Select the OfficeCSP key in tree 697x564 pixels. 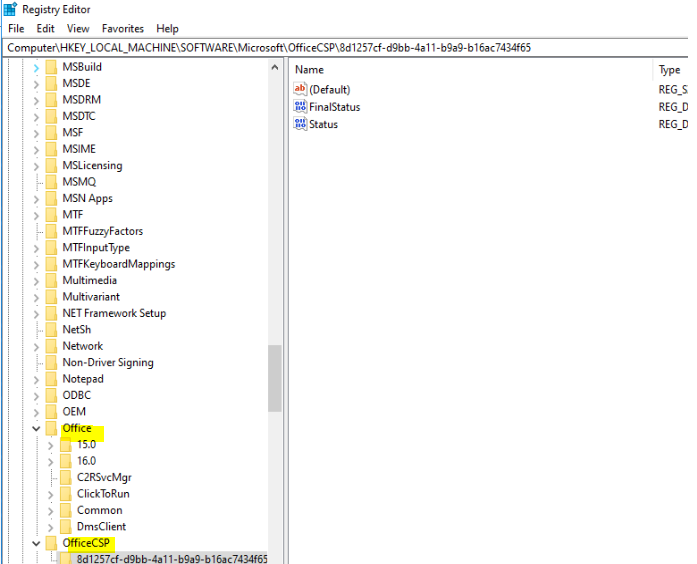point(86,543)
